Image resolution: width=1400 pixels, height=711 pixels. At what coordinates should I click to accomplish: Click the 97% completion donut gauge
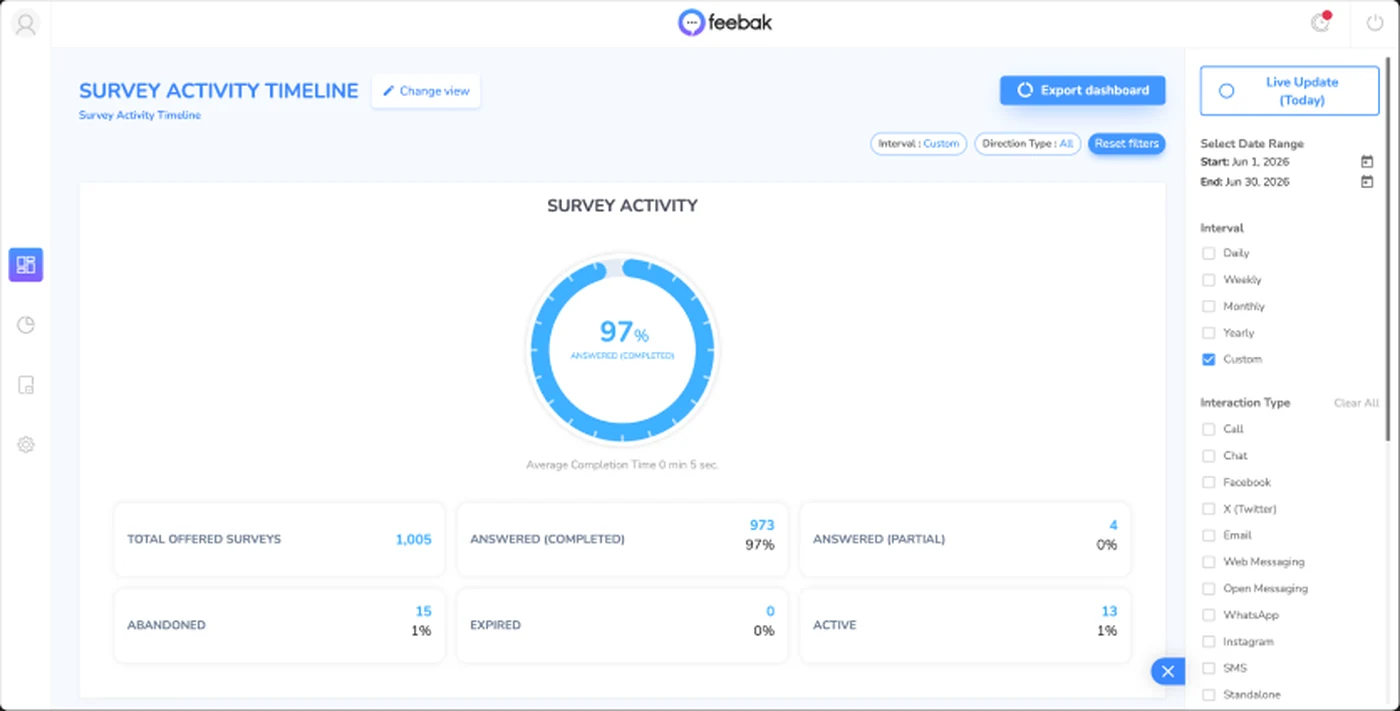622,350
